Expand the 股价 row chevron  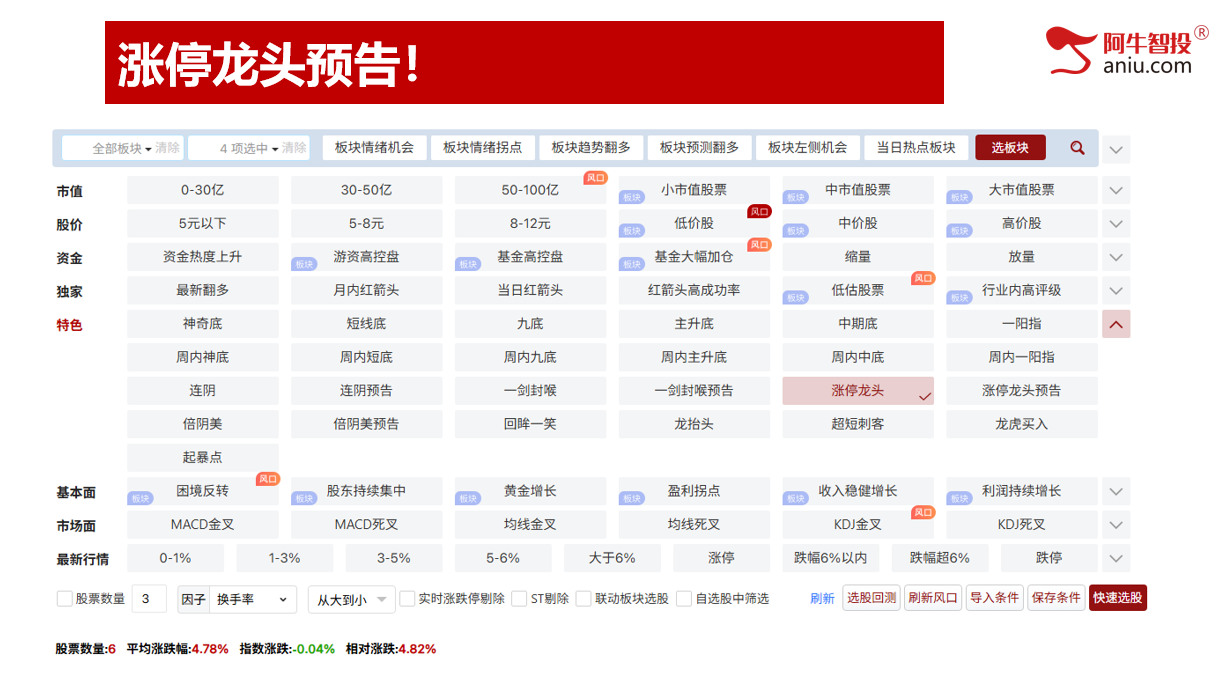coord(1117,224)
